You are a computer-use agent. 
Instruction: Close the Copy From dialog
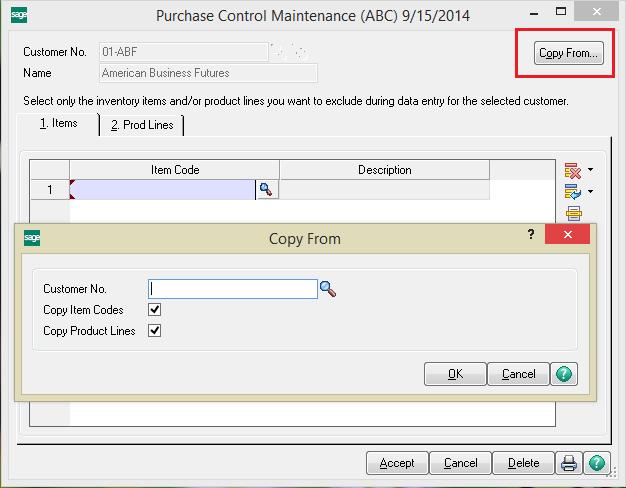pos(567,235)
